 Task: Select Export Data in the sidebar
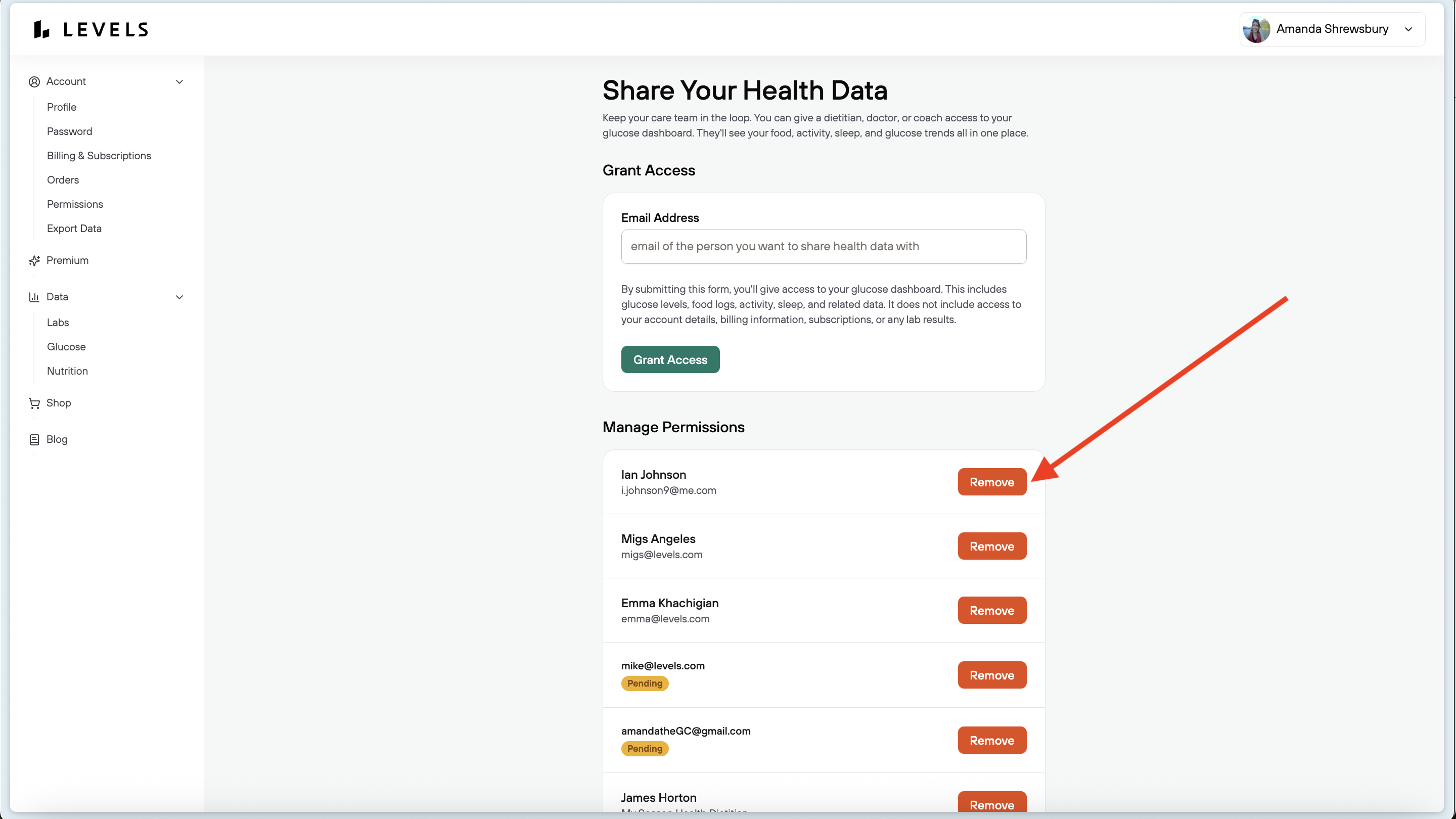[74, 229]
